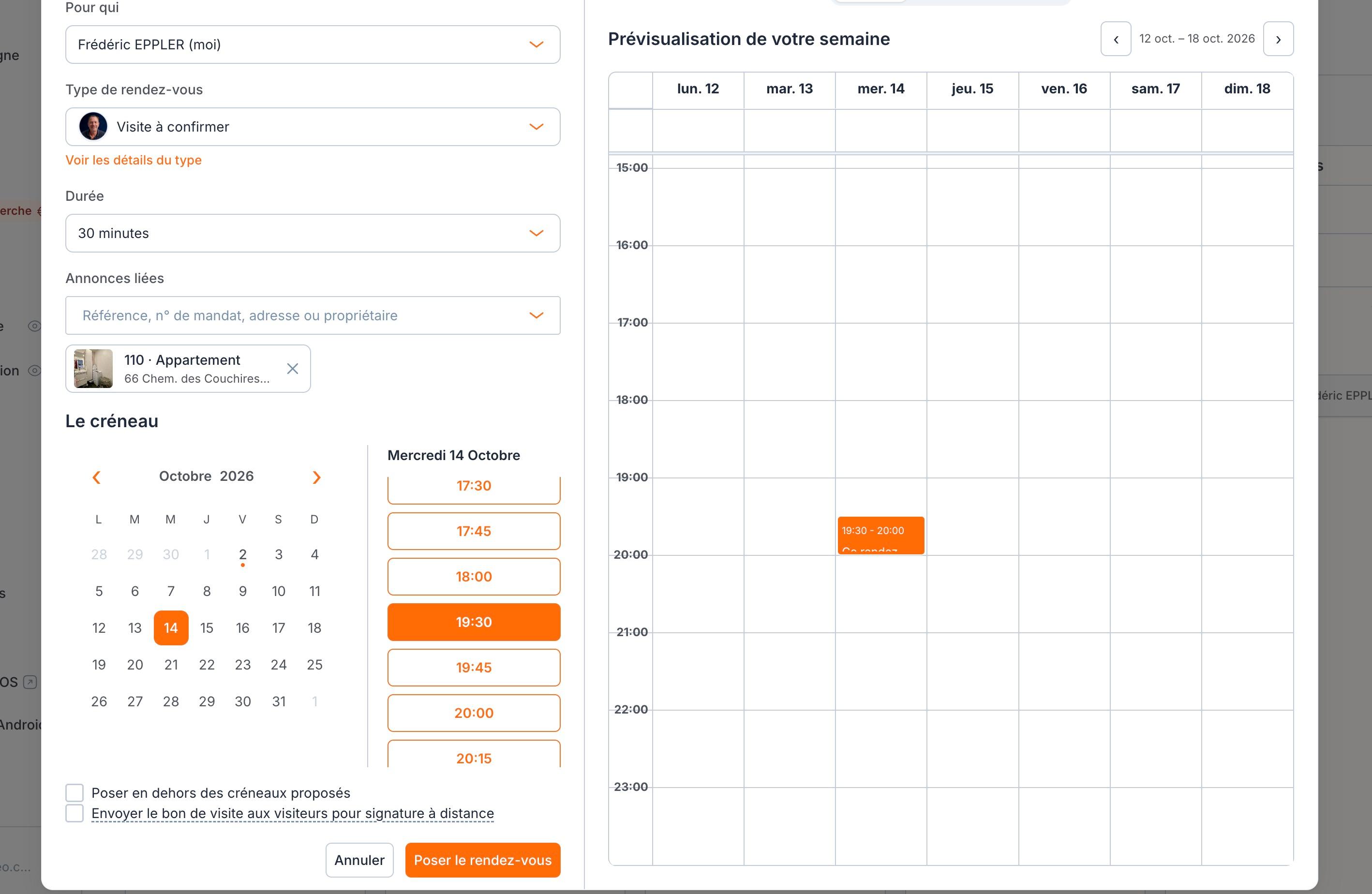Go to next month in date picker
Screen dimensions: 1372x894
(316, 477)
